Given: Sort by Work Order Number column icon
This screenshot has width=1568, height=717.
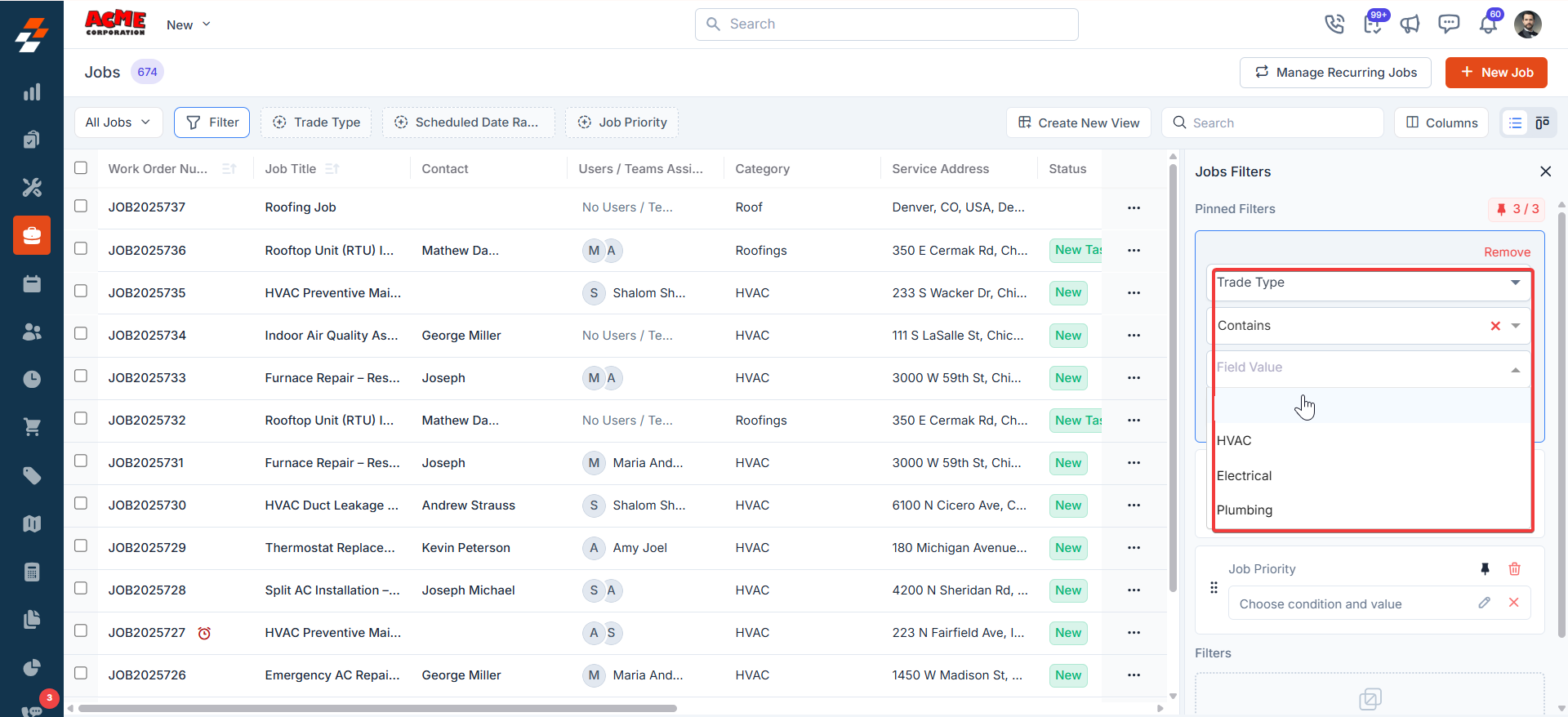Looking at the screenshot, I should point(229,169).
